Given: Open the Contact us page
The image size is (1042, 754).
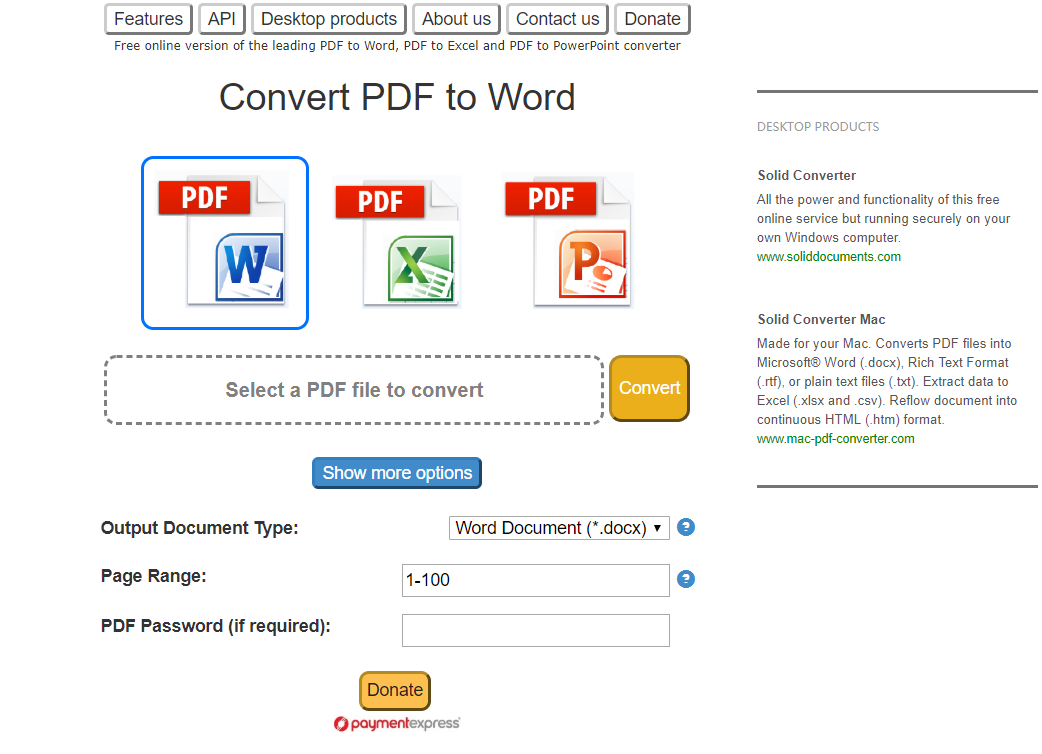Looking at the screenshot, I should 557,19.
